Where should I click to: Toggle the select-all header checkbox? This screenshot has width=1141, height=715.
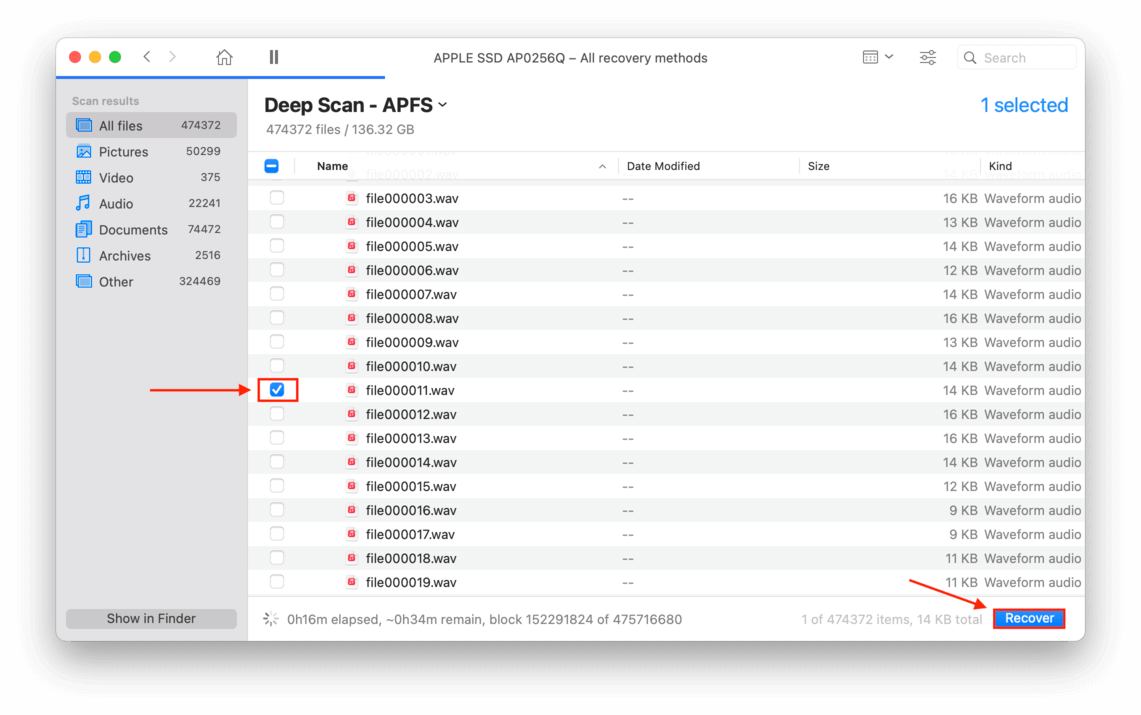271,166
